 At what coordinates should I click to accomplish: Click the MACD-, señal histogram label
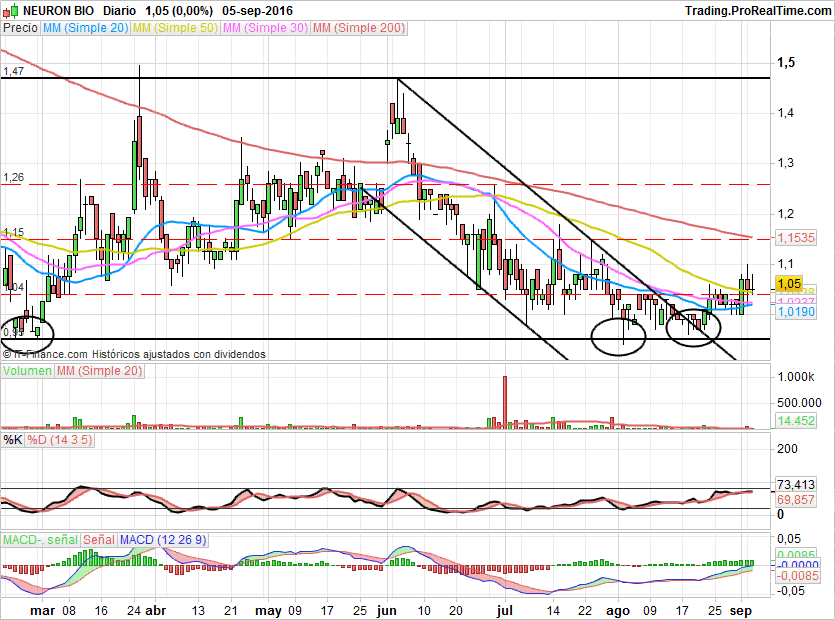[x=40, y=540]
